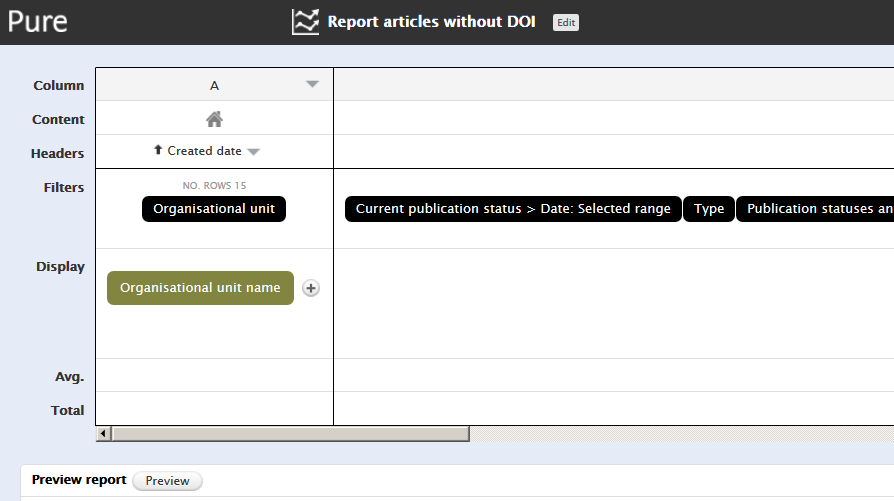
Task: Select the Organisational unit name display field
Action: (200, 288)
